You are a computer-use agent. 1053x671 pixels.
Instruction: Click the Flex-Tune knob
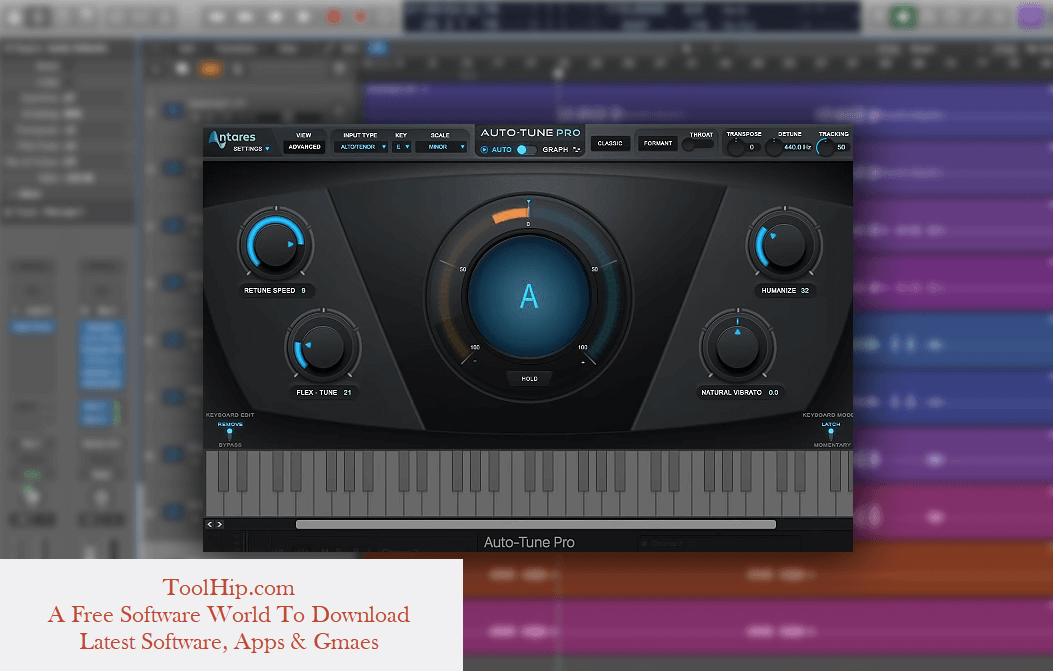(x=323, y=347)
